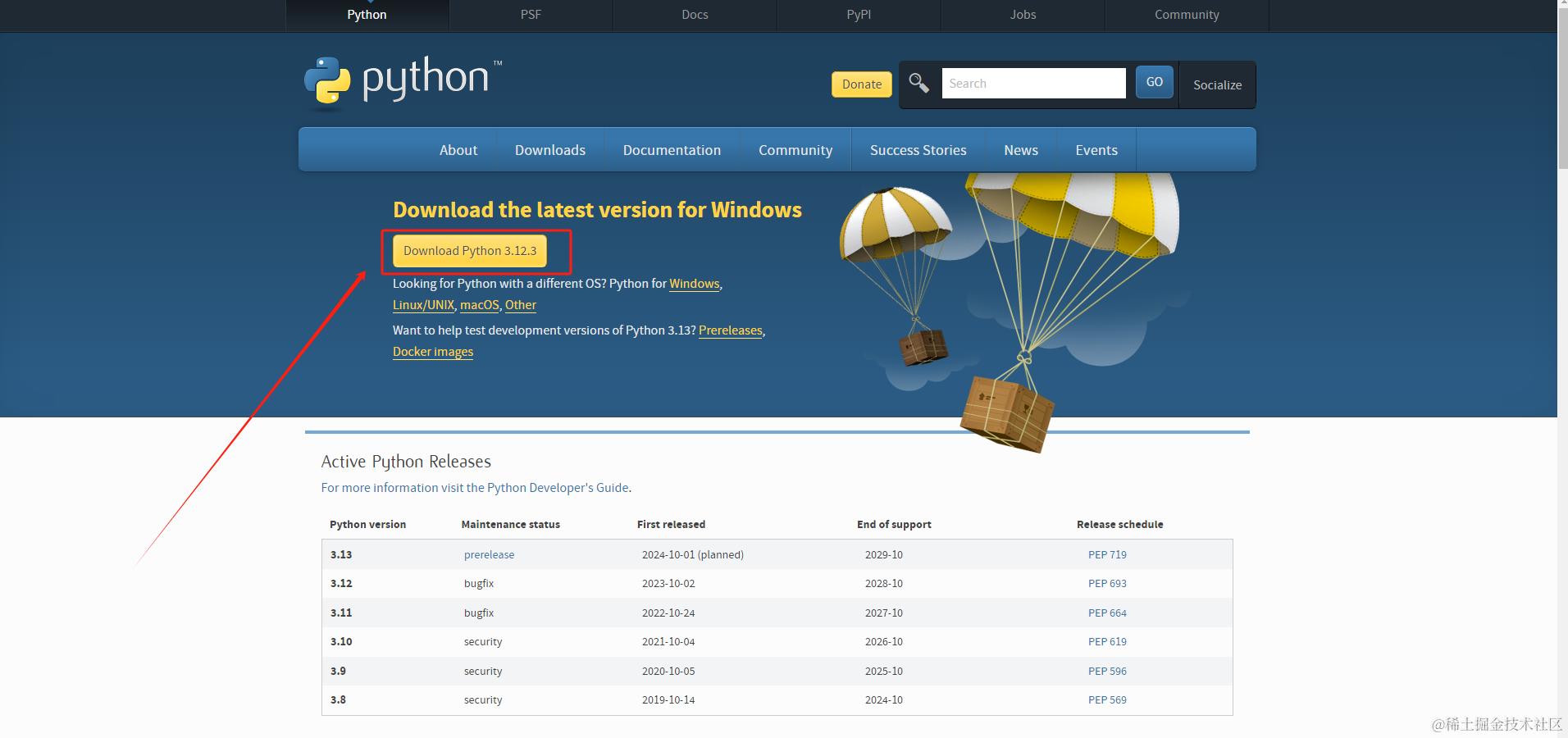
Task: Click the GO search button
Action: (1155, 82)
